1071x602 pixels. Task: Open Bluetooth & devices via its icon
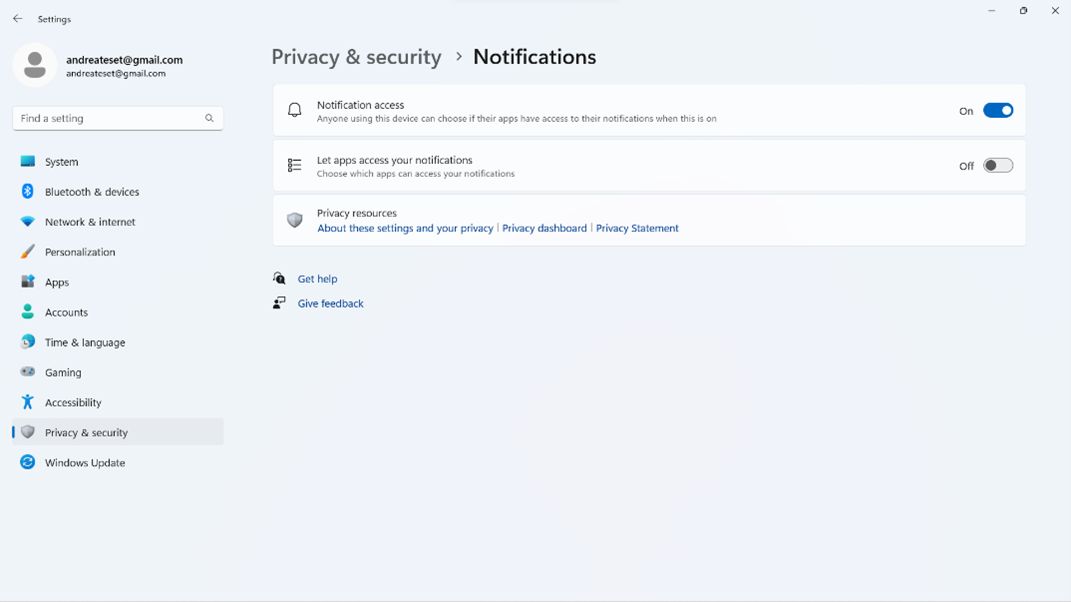28,191
